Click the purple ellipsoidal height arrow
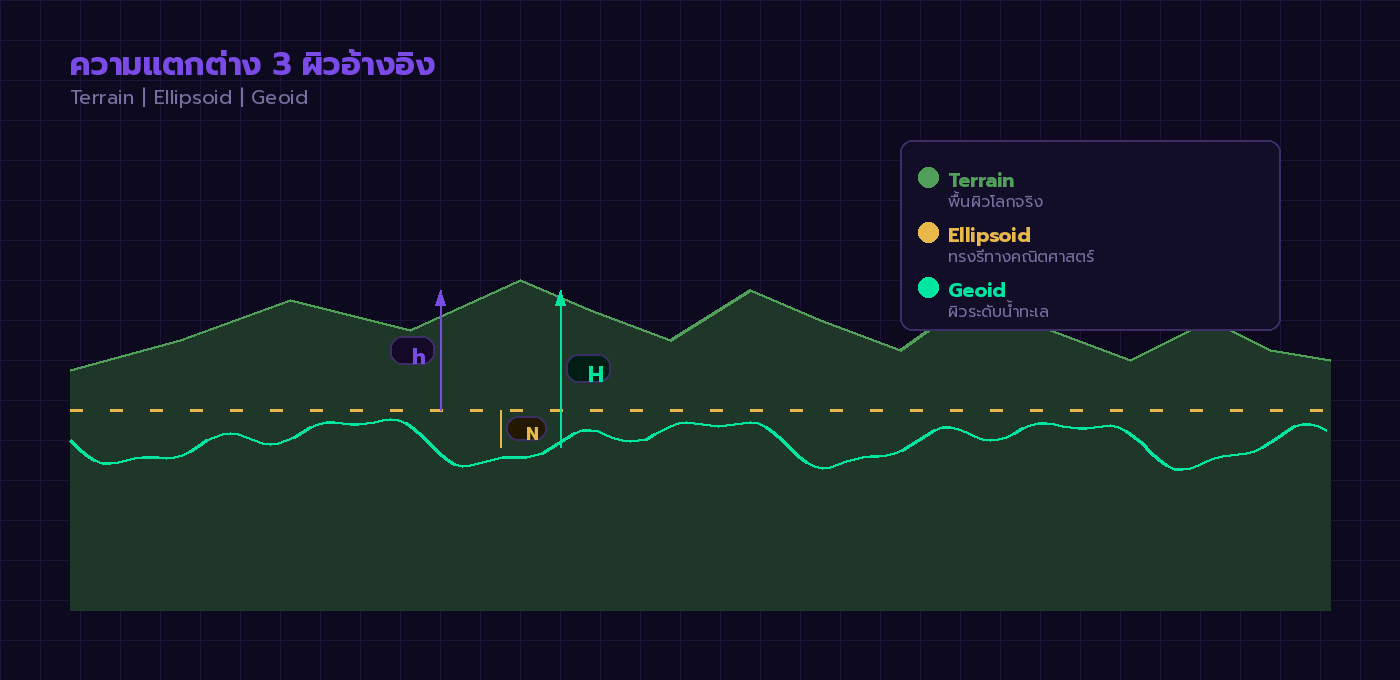This screenshot has width=1400, height=680. tap(440, 350)
